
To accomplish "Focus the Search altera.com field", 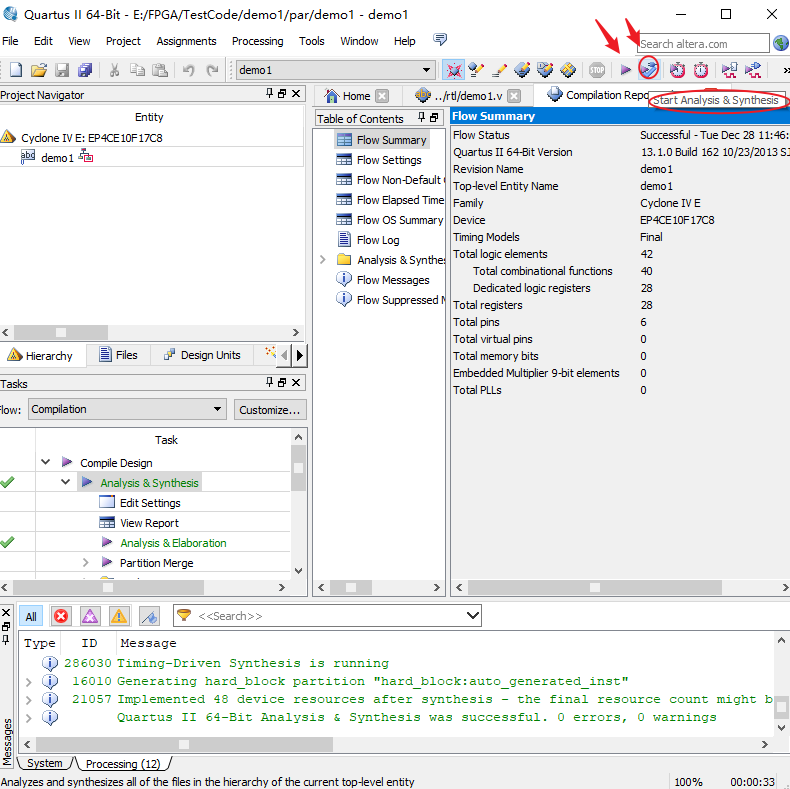I will click(703, 43).
